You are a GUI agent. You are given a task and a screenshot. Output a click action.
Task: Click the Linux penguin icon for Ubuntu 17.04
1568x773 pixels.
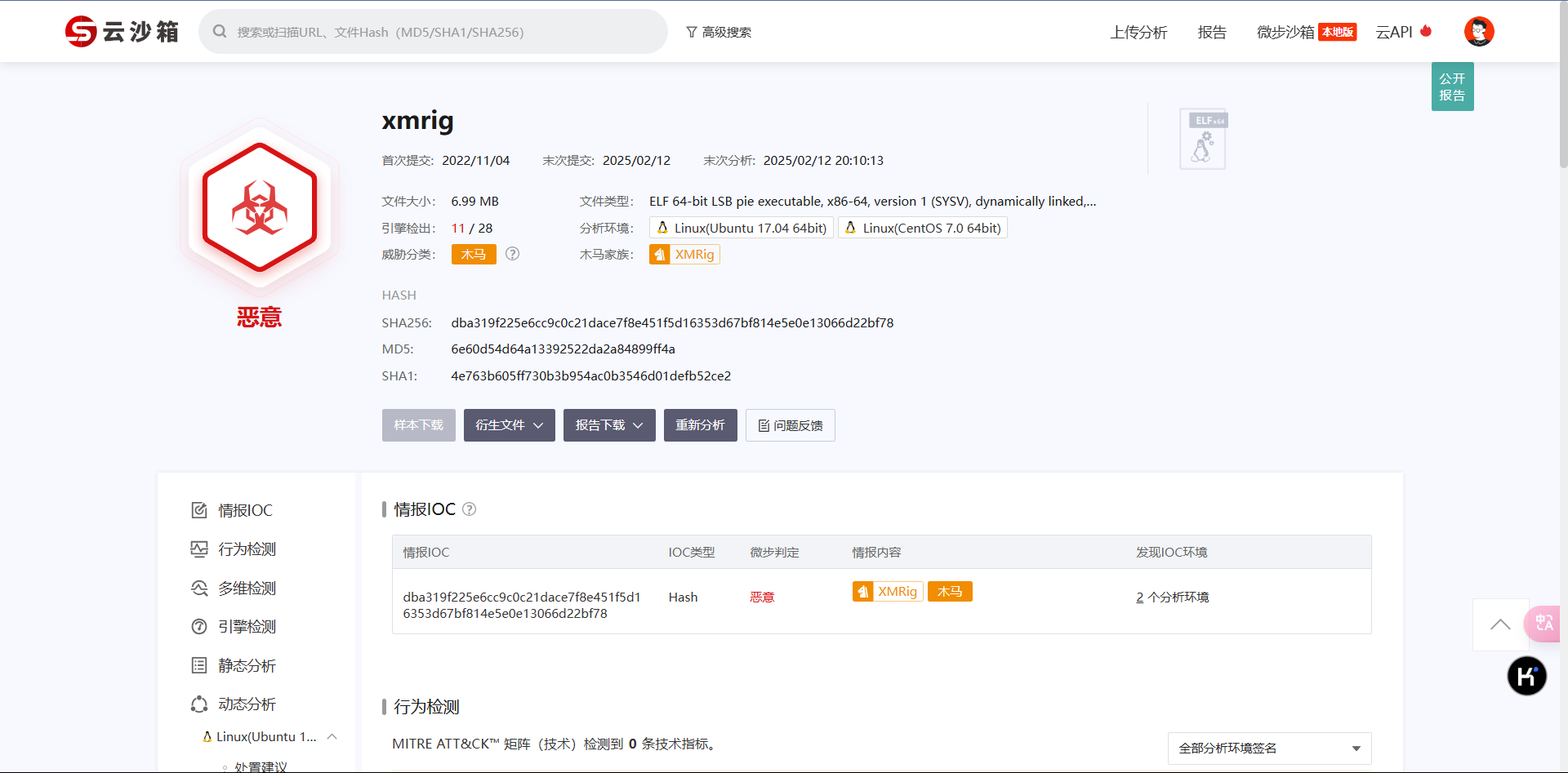tap(662, 228)
